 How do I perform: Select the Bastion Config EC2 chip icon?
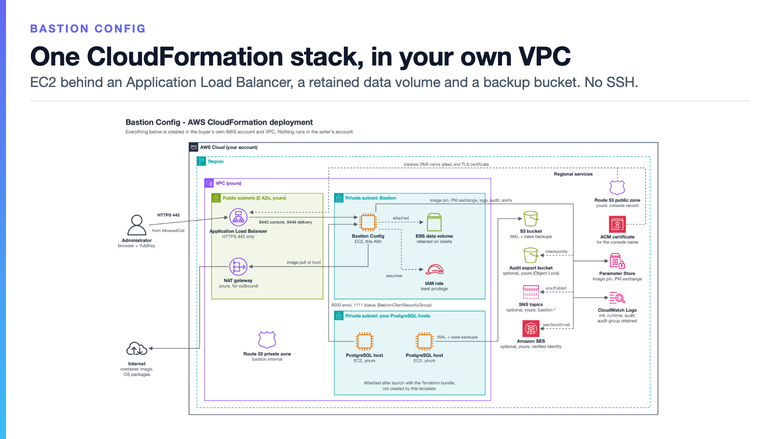click(368, 222)
